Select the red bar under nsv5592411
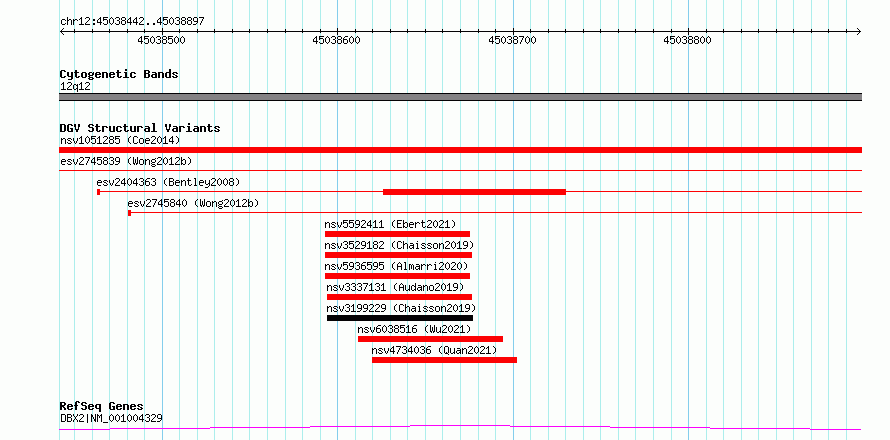This screenshot has width=890, height=440. [x=397, y=234]
